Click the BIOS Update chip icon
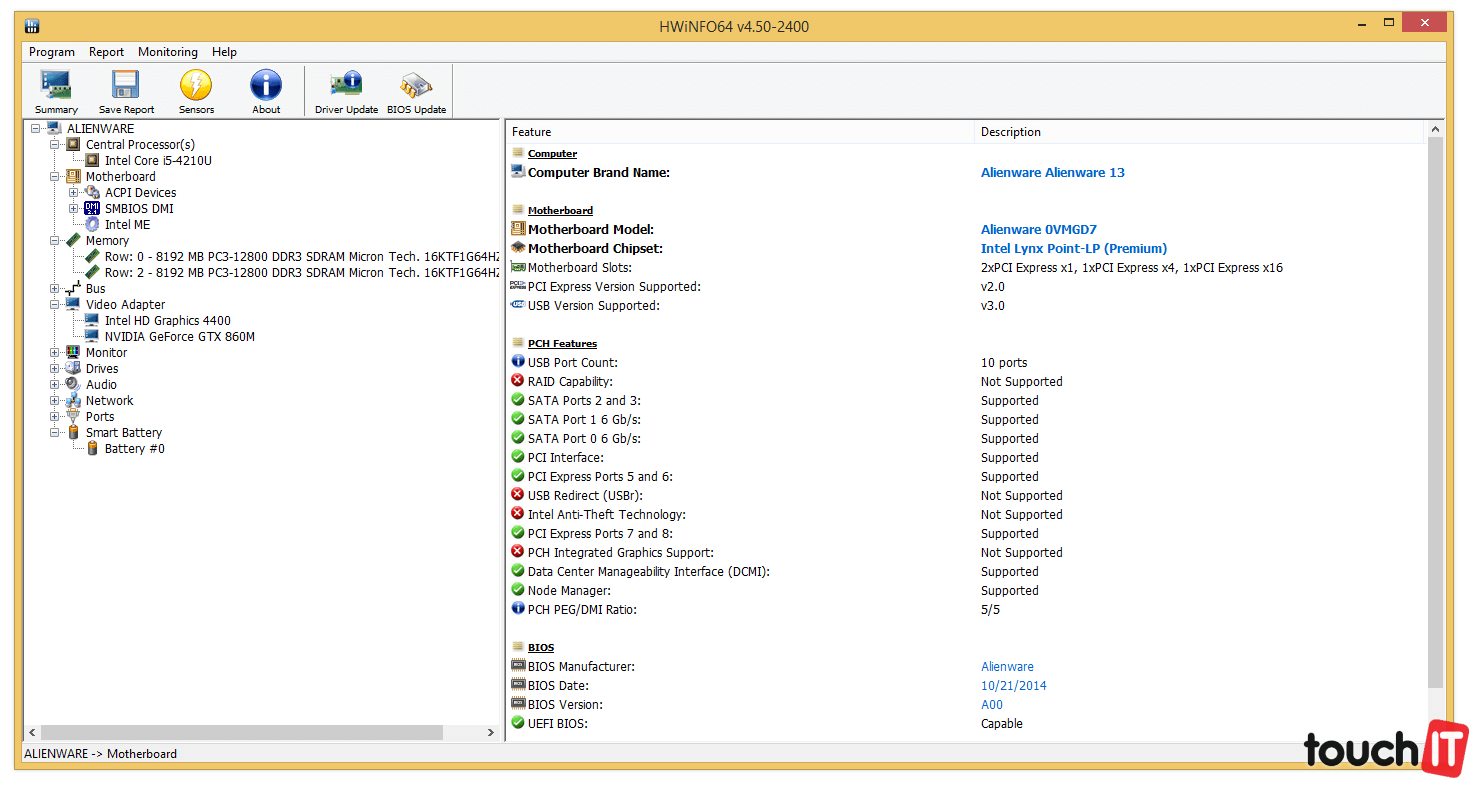 tap(416, 92)
